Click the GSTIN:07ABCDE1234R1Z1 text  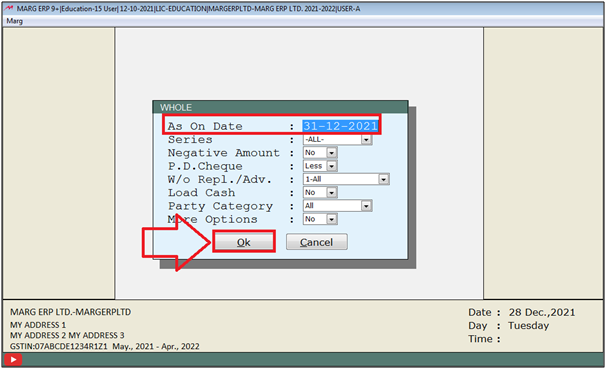click(x=59, y=346)
